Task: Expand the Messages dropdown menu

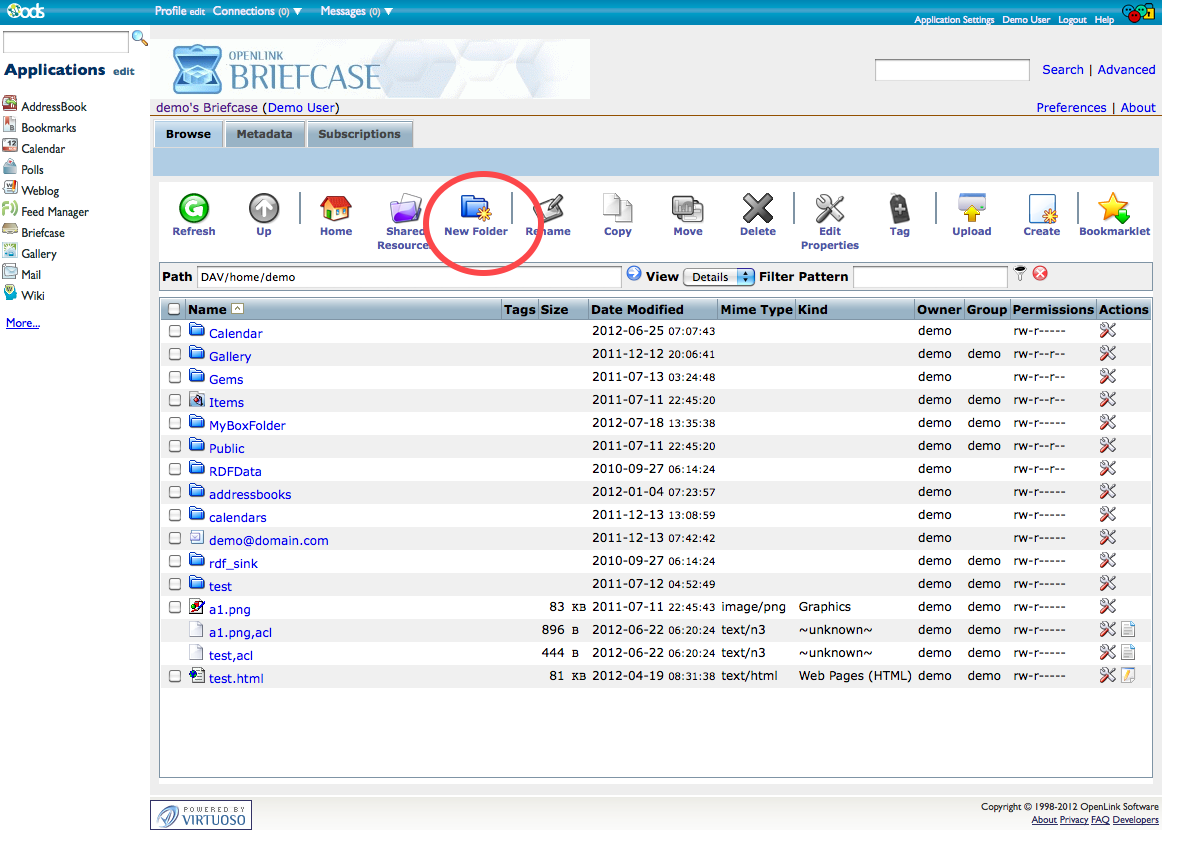Action: tap(356, 11)
